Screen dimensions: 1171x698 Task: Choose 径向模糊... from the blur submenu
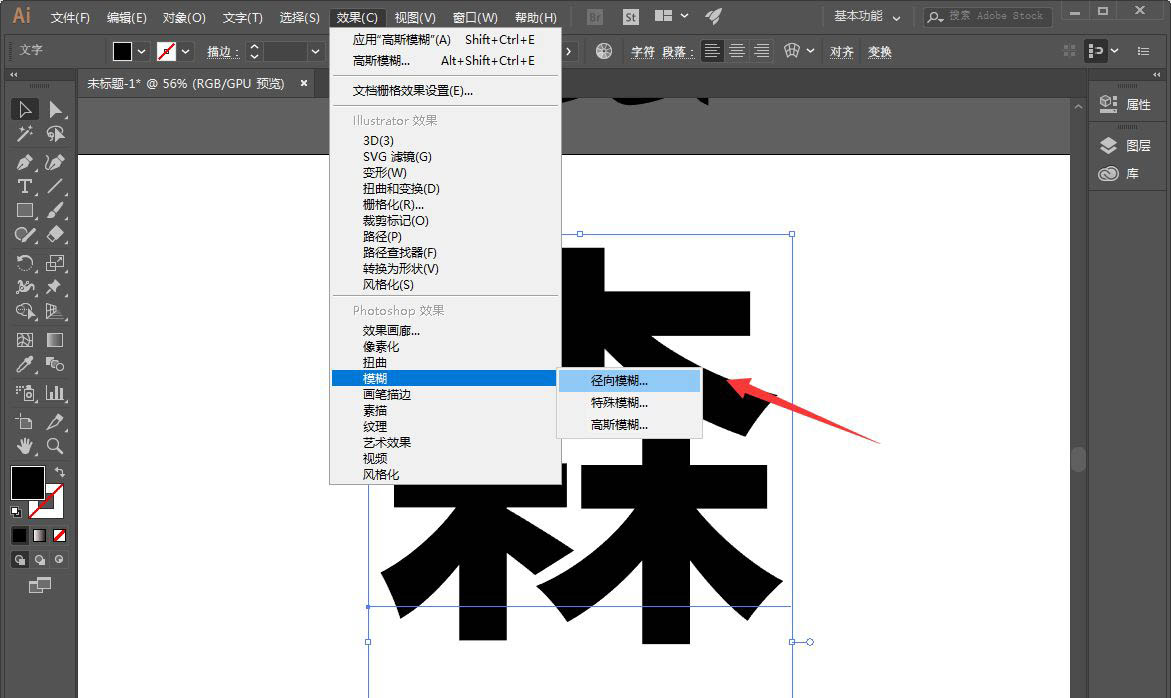click(630, 381)
